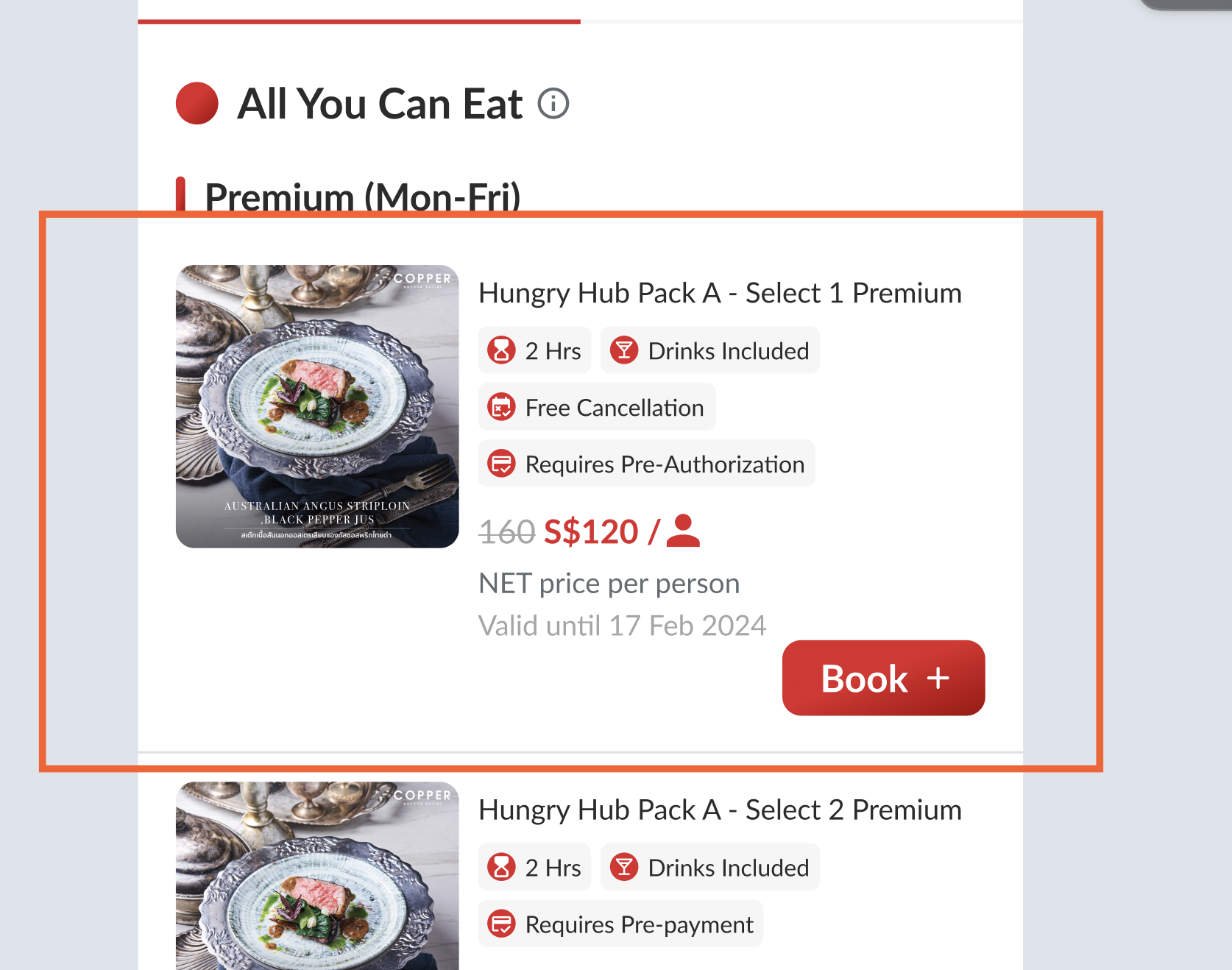Tap the Free Cancellation calendar icon
Viewport: 1232px width, 970px height.
502,407
